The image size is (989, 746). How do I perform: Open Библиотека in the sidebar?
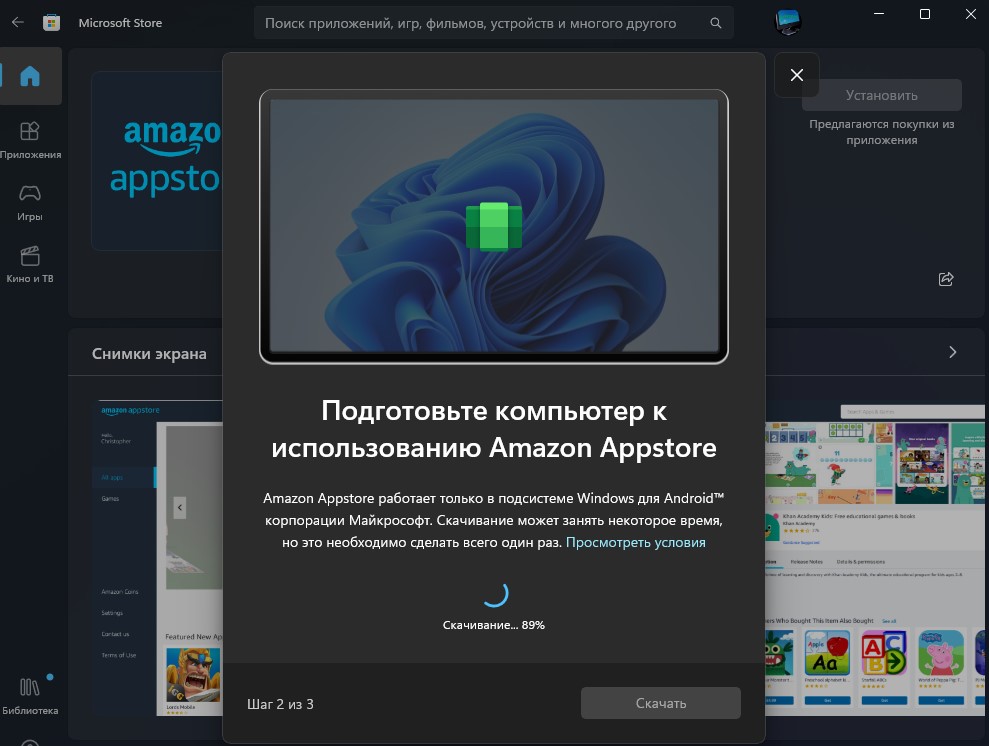click(x=30, y=695)
